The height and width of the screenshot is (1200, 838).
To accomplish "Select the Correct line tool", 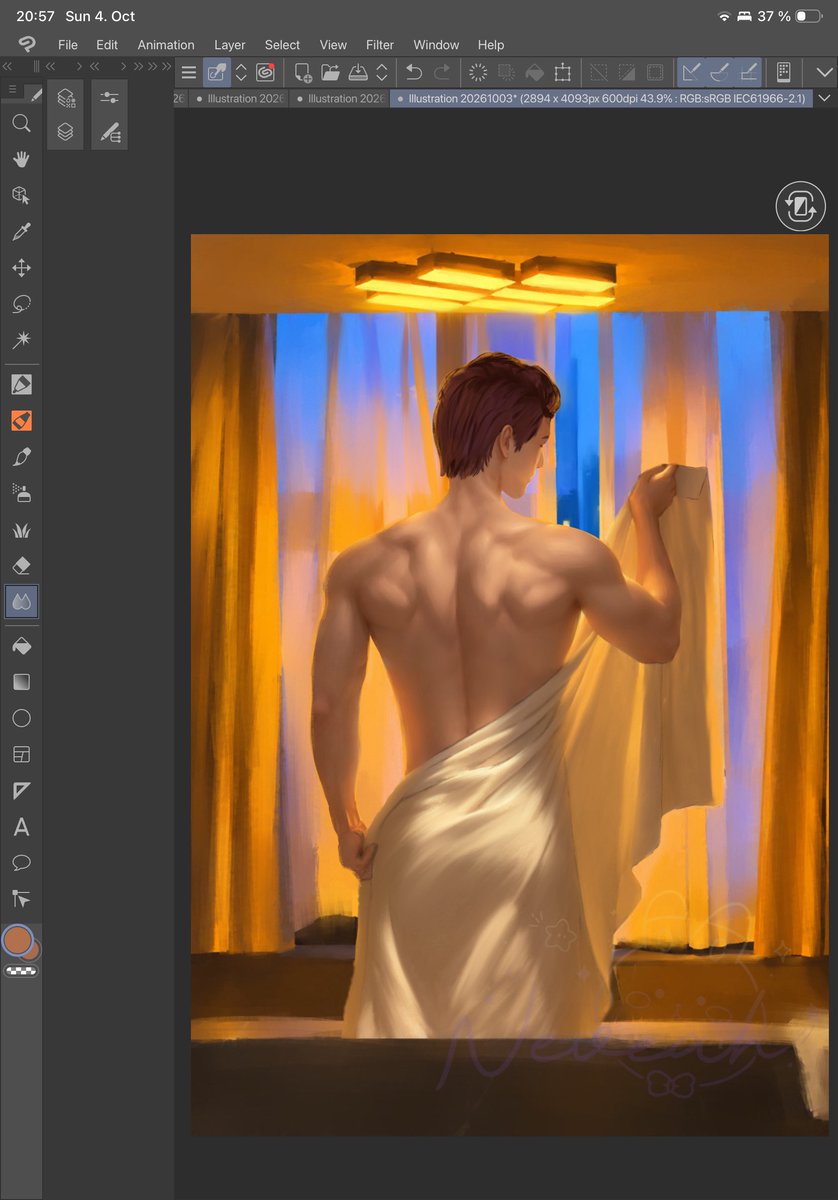I will [21, 899].
